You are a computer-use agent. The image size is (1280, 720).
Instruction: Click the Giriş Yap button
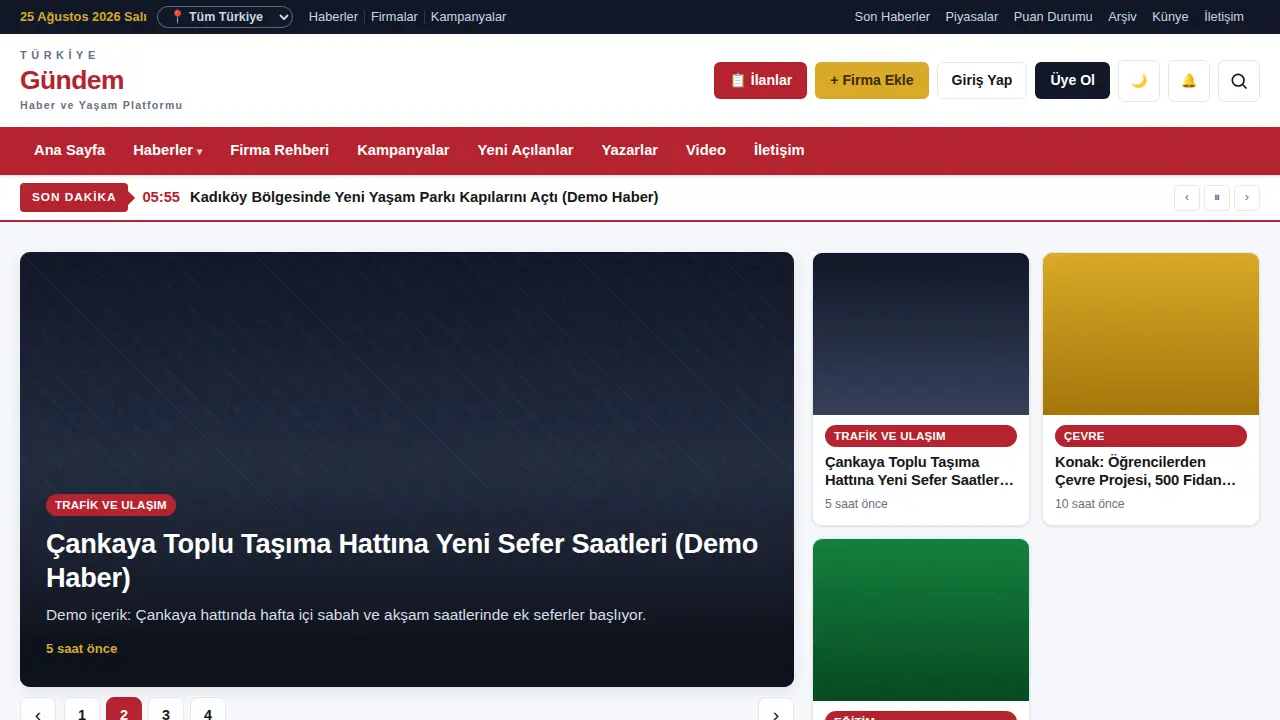point(982,80)
